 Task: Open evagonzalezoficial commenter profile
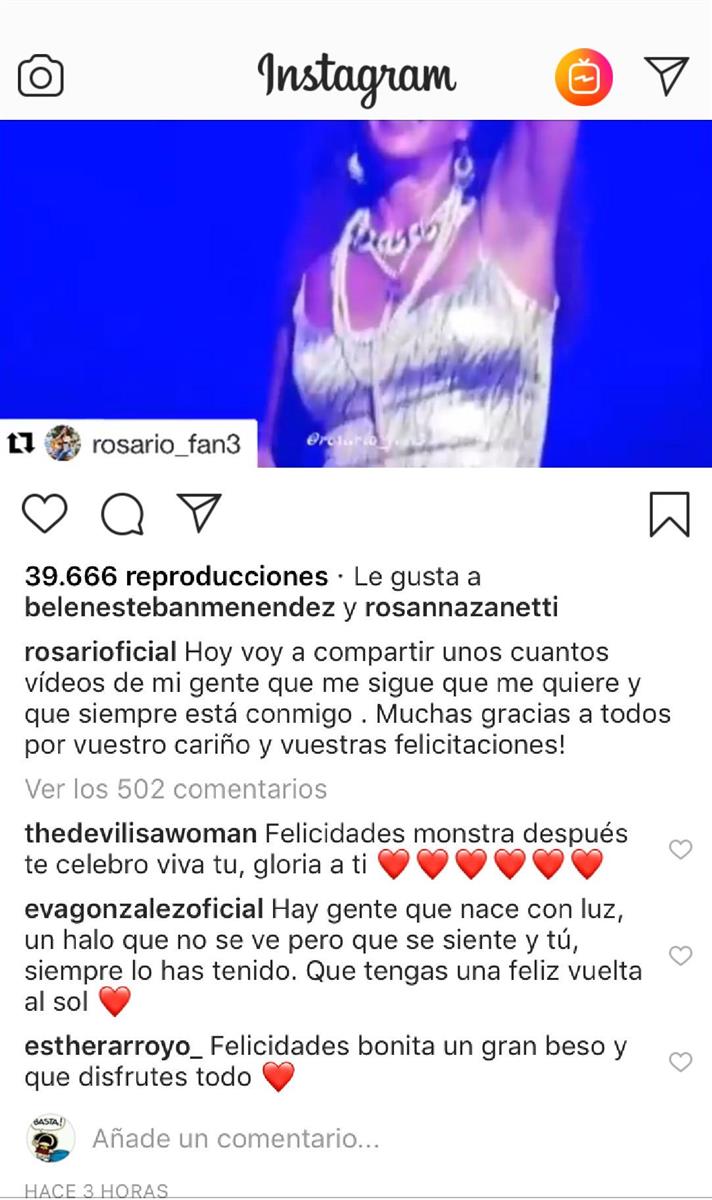144,910
